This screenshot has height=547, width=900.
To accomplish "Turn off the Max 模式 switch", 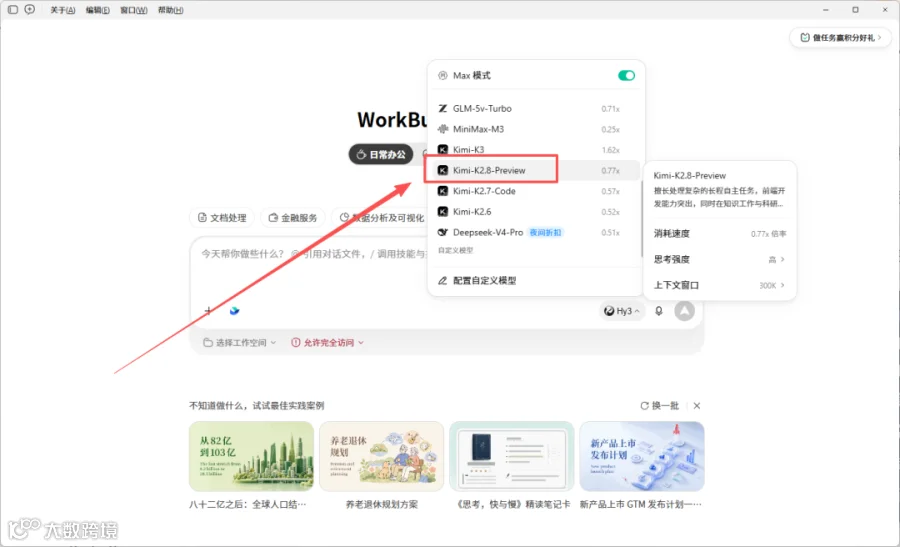I will [x=626, y=76].
